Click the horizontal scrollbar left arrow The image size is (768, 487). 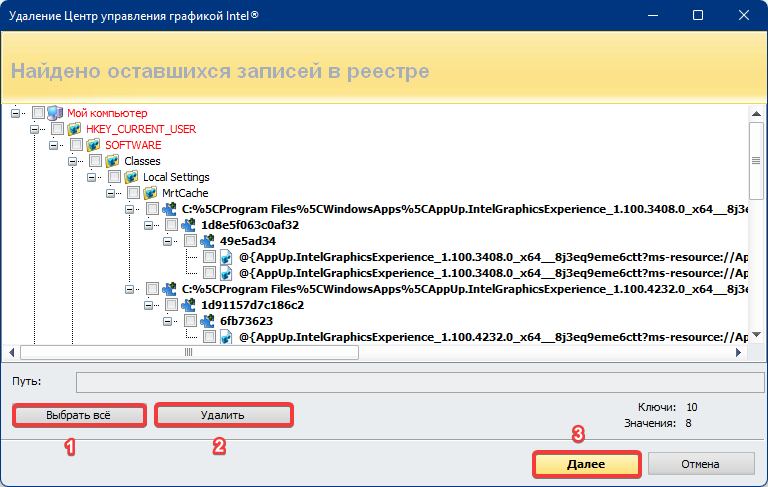point(11,352)
